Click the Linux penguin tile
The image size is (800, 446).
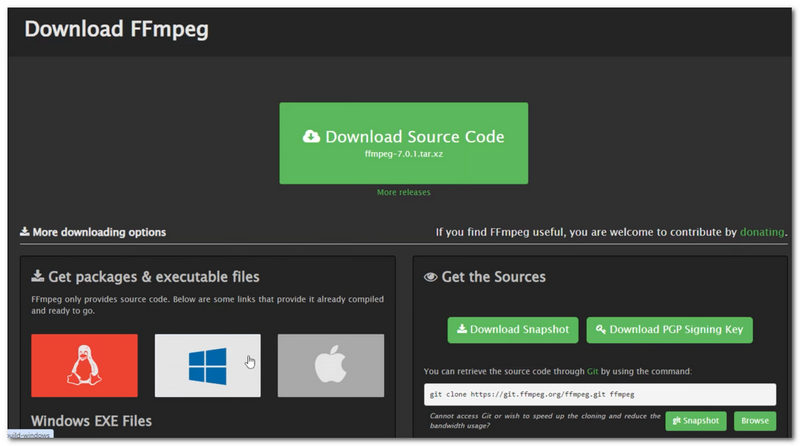click(84, 366)
